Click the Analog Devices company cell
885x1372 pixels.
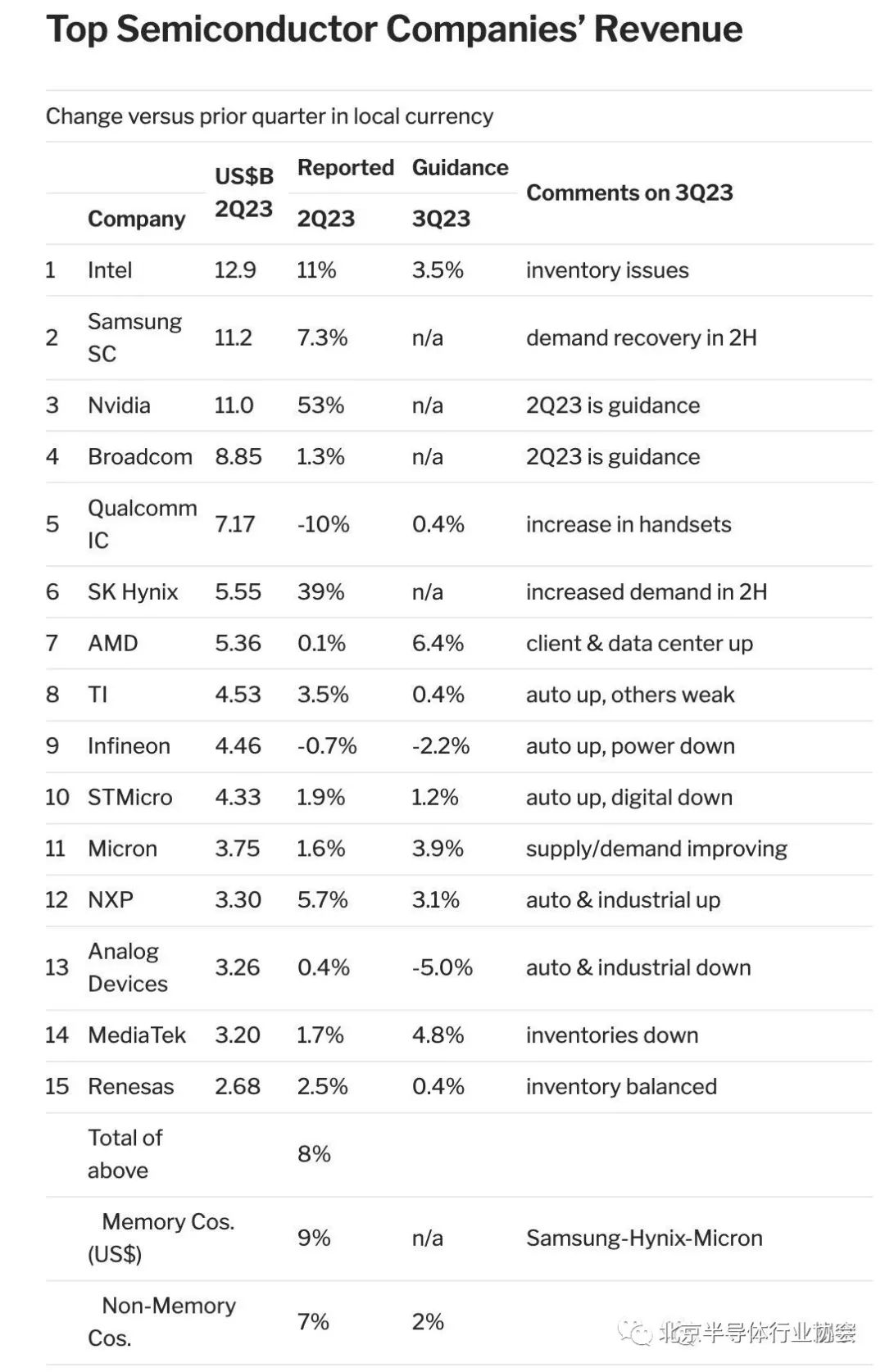[x=127, y=967]
